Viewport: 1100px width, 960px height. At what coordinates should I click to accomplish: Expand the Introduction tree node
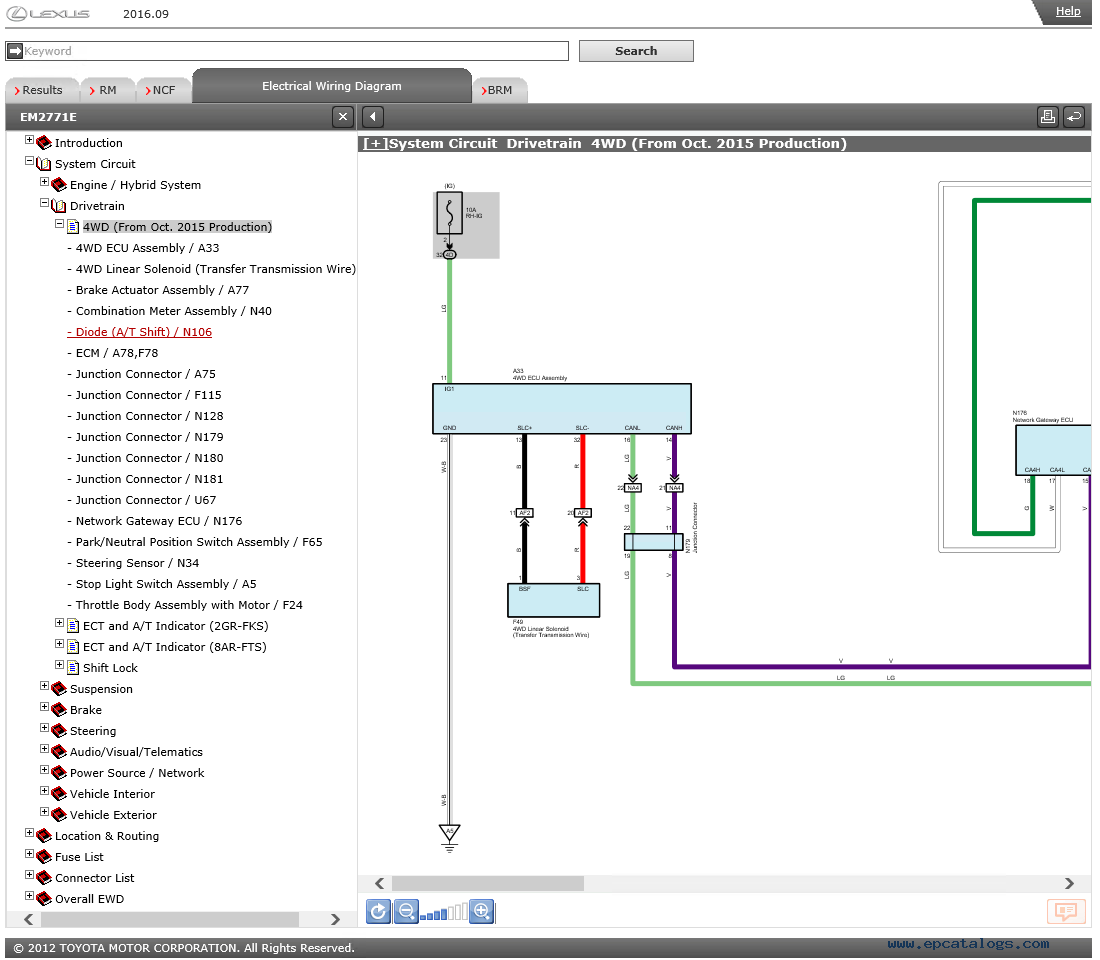[x=29, y=140]
